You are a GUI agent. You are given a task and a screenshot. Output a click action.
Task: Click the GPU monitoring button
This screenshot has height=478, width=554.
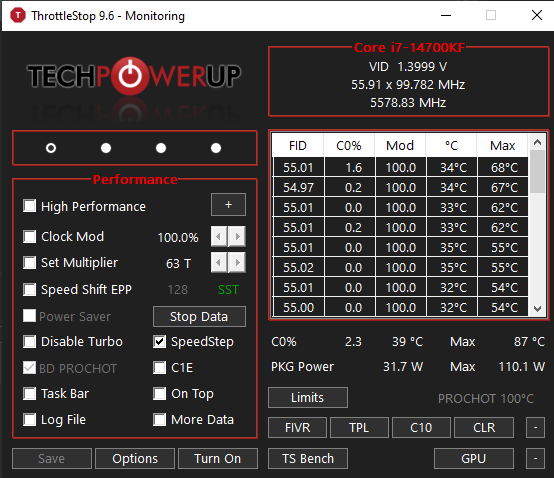coord(474,459)
